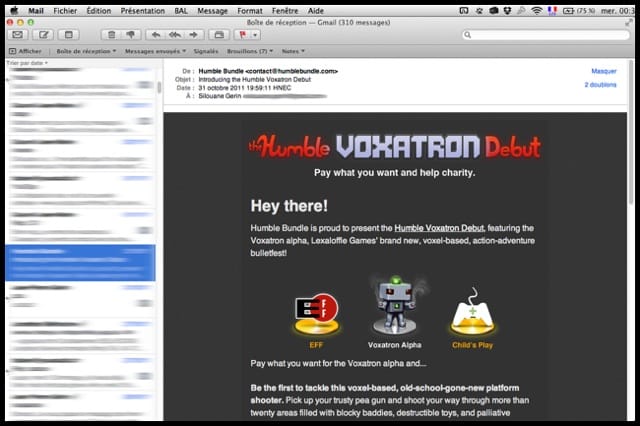Click the message pane vertical scrollbar thumb

click(x=632, y=134)
